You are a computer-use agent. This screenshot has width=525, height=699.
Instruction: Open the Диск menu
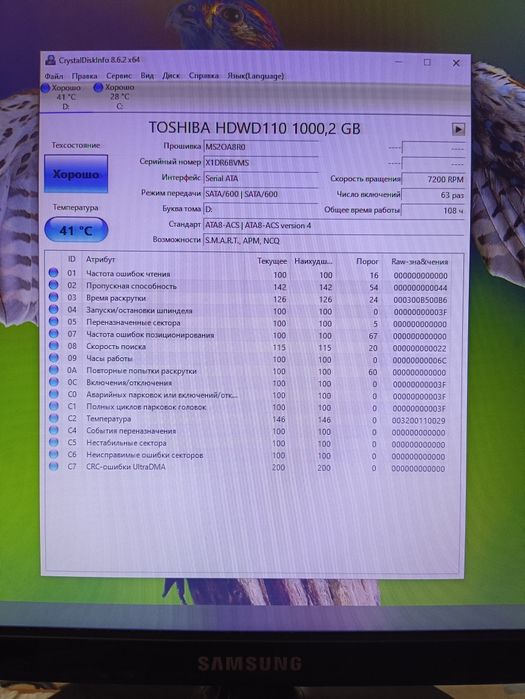(x=171, y=76)
